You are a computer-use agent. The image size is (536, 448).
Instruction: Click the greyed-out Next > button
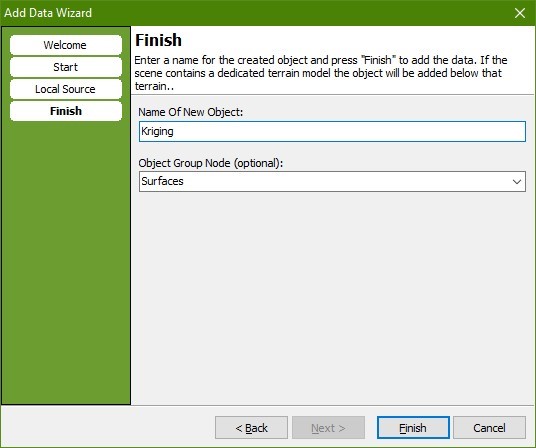point(328,427)
